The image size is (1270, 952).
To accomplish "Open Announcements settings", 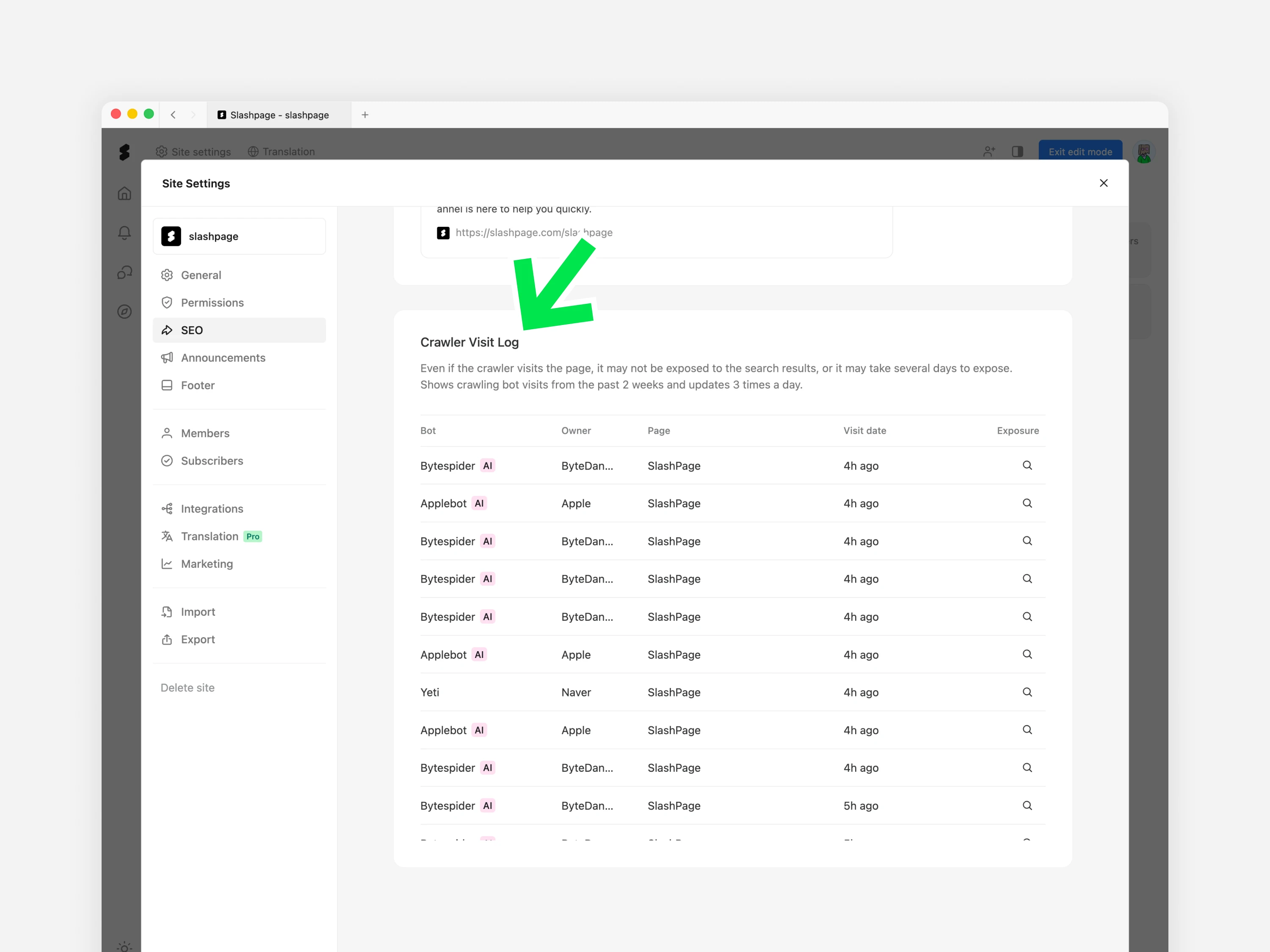I will coord(223,358).
